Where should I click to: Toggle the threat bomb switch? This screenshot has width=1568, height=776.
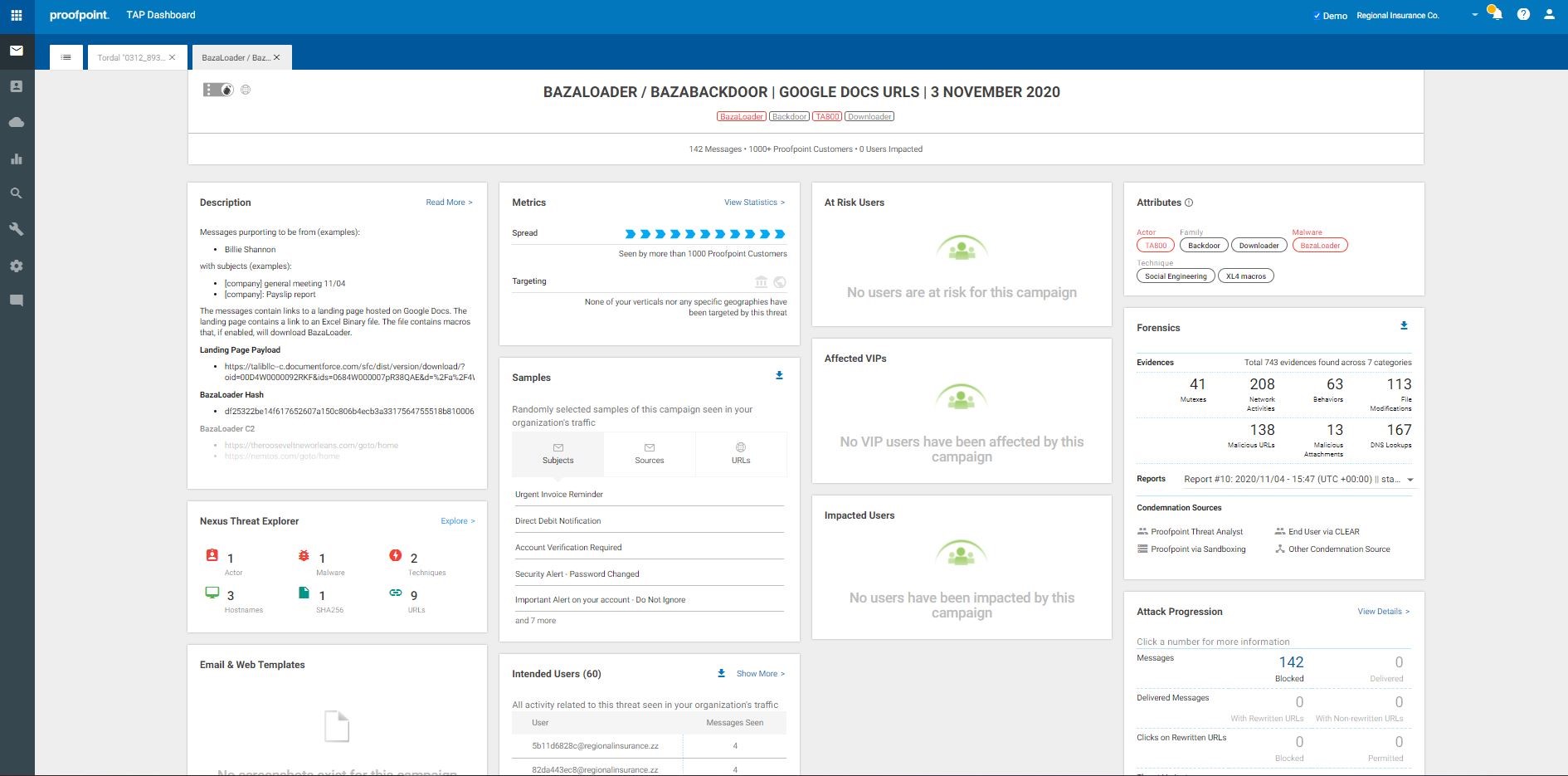click(x=218, y=90)
